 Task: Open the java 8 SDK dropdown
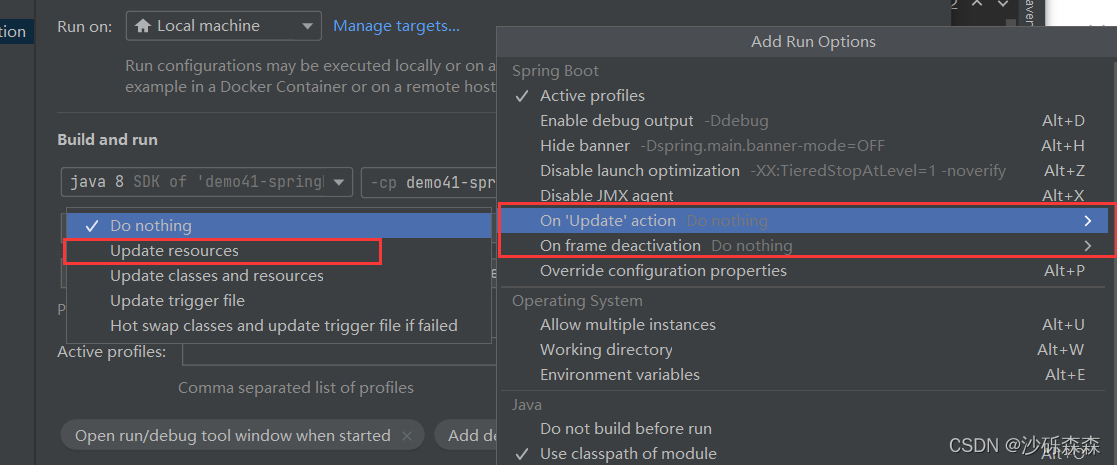point(207,182)
